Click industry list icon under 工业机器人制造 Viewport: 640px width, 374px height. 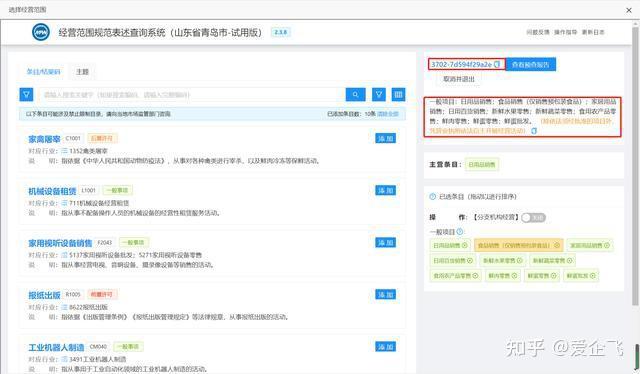coord(64,359)
